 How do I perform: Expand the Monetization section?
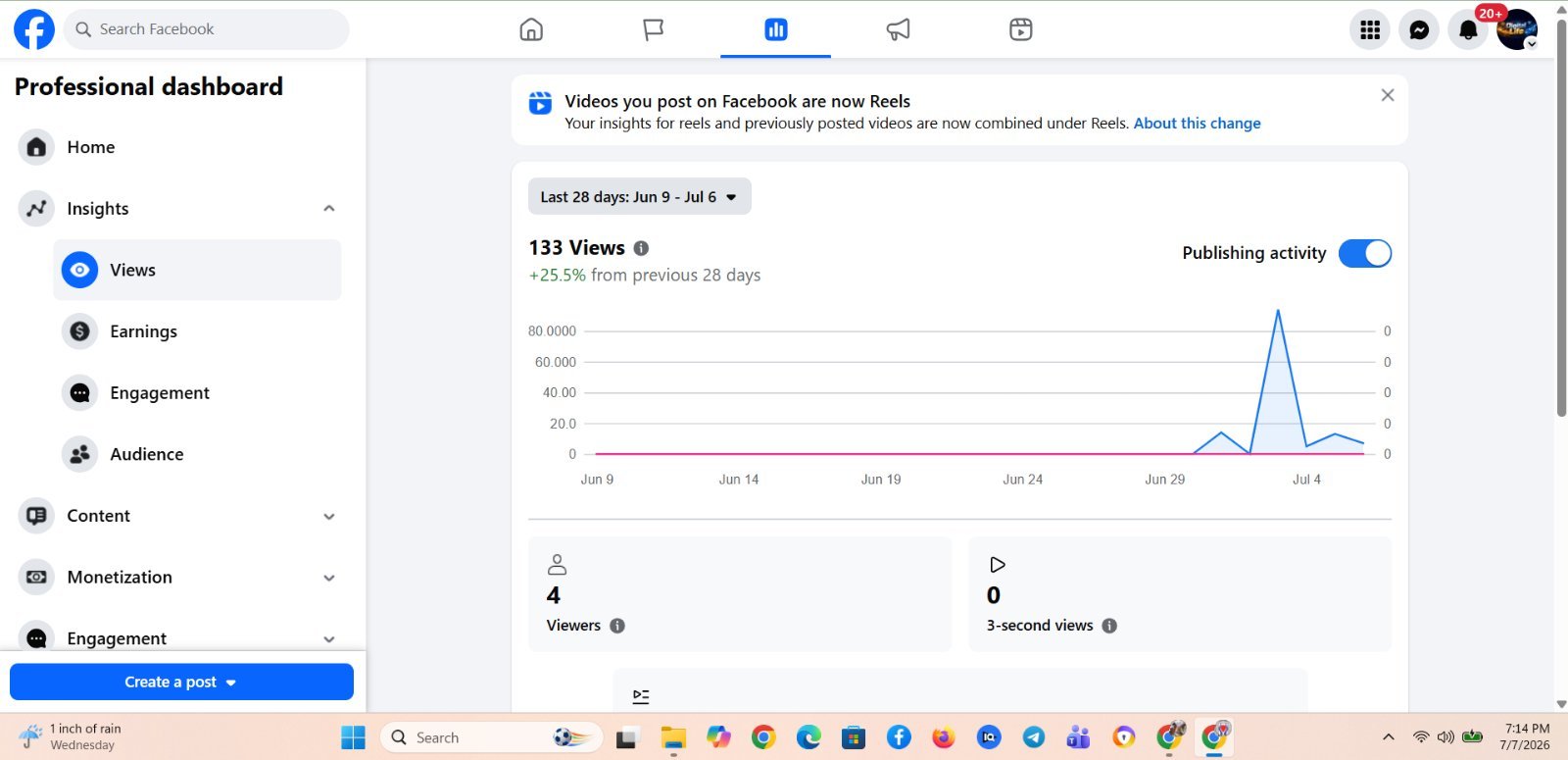click(x=329, y=578)
